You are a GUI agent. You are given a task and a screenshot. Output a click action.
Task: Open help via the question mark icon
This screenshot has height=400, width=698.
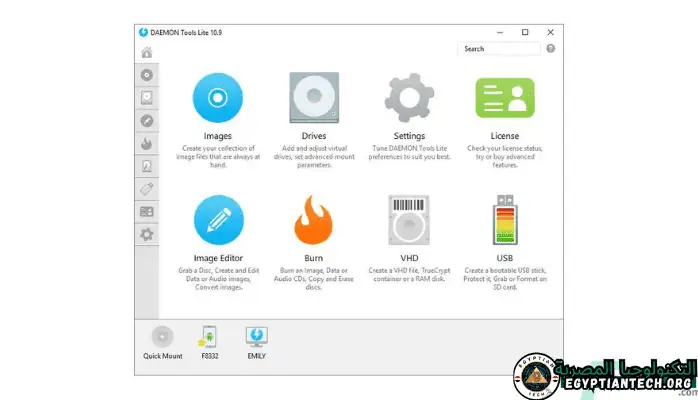point(551,48)
